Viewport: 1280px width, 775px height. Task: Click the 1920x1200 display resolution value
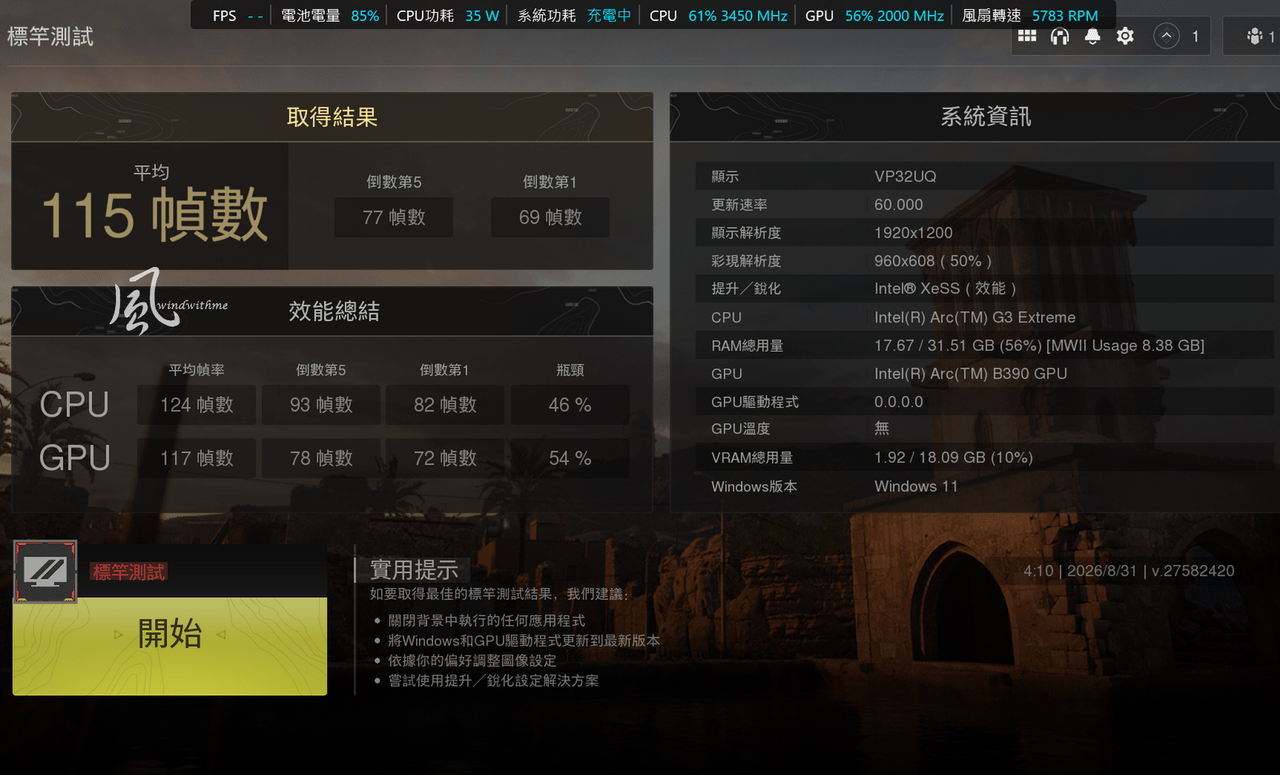914,232
